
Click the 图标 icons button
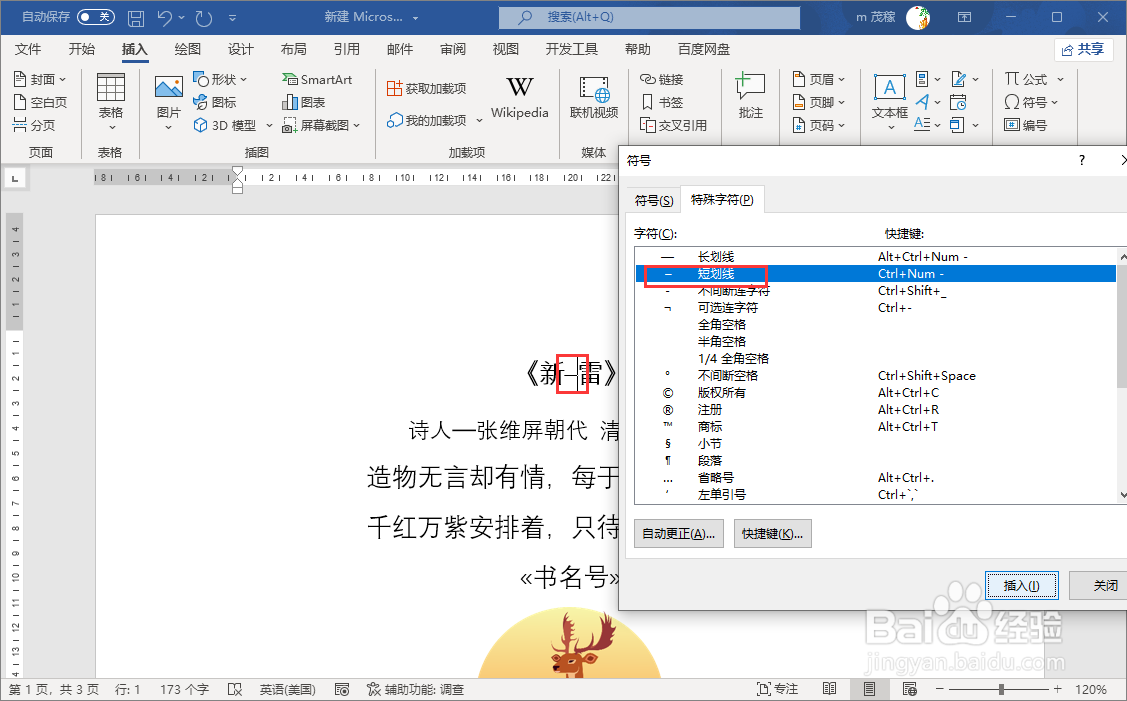215,102
